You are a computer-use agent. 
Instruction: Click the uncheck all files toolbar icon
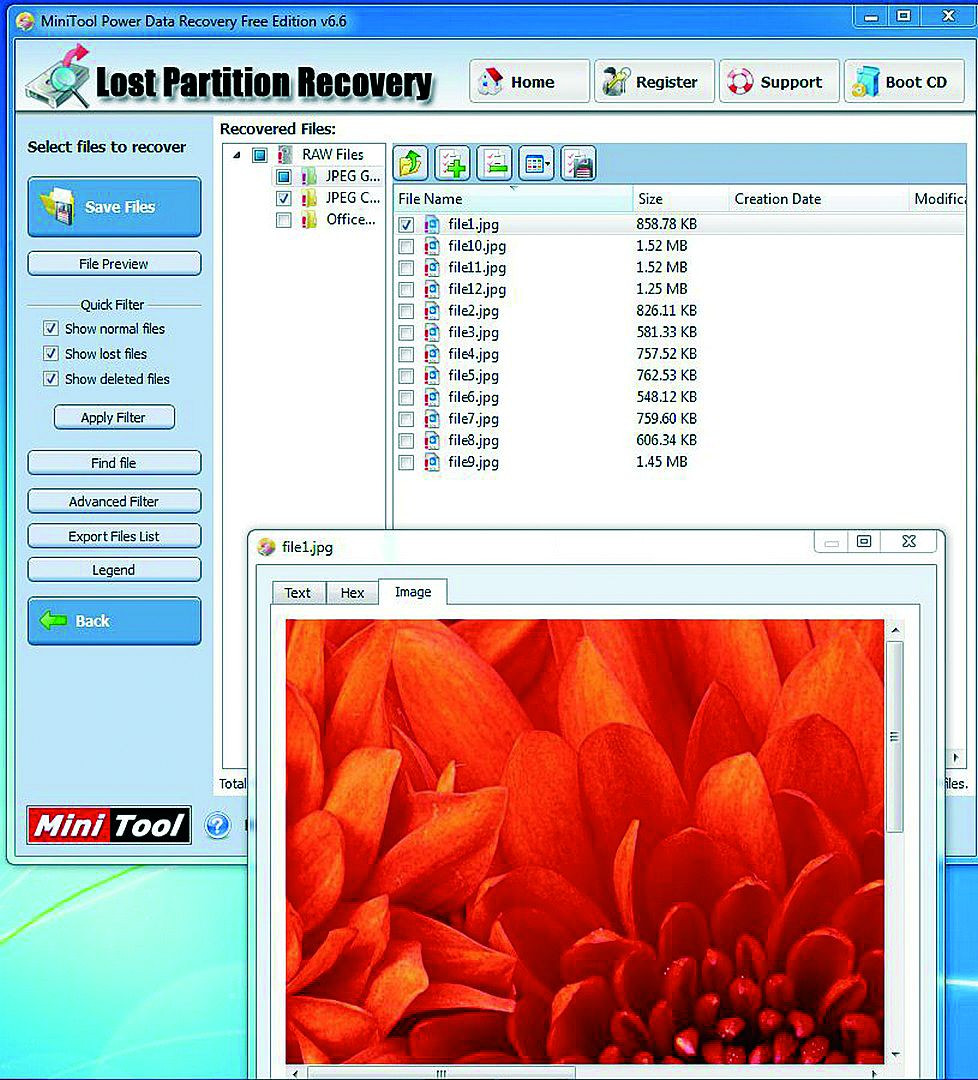click(x=495, y=164)
